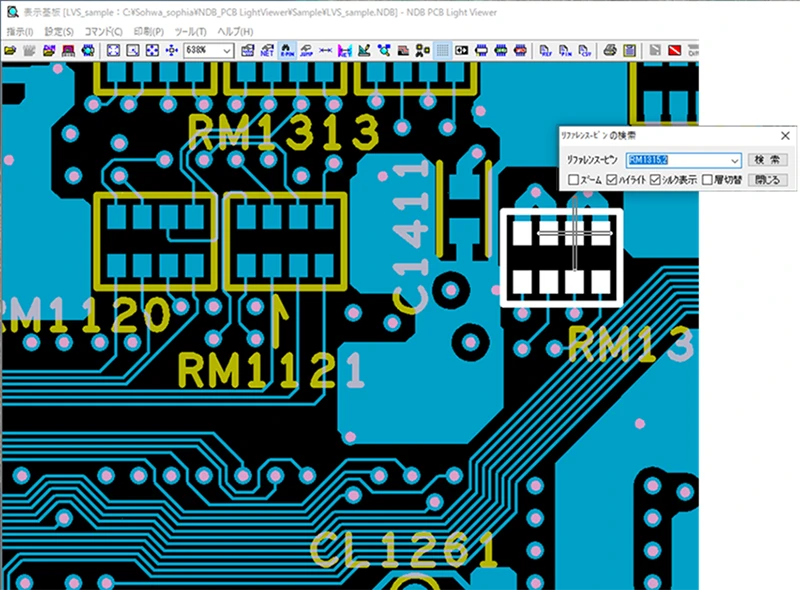Expand the リファレンス-ピン combo box list
Image resolution: width=800 pixels, height=590 pixels.
(735, 160)
